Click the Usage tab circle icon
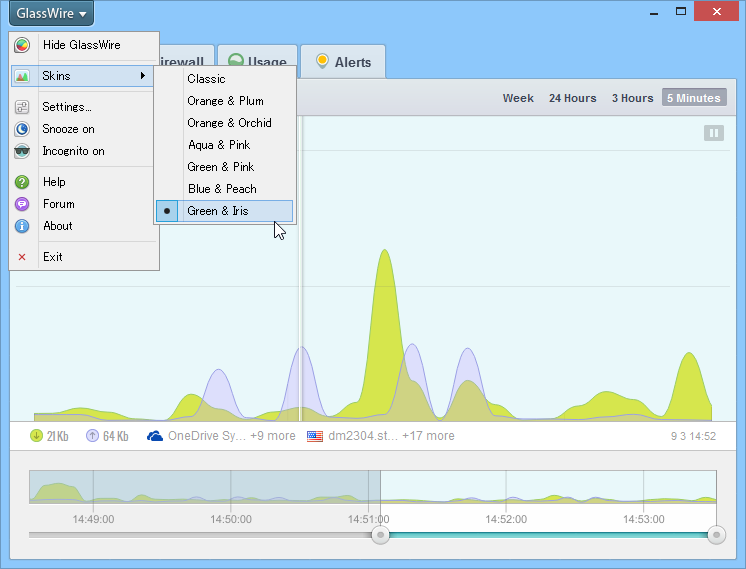This screenshot has width=746, height=569. [x=236, y=60]
